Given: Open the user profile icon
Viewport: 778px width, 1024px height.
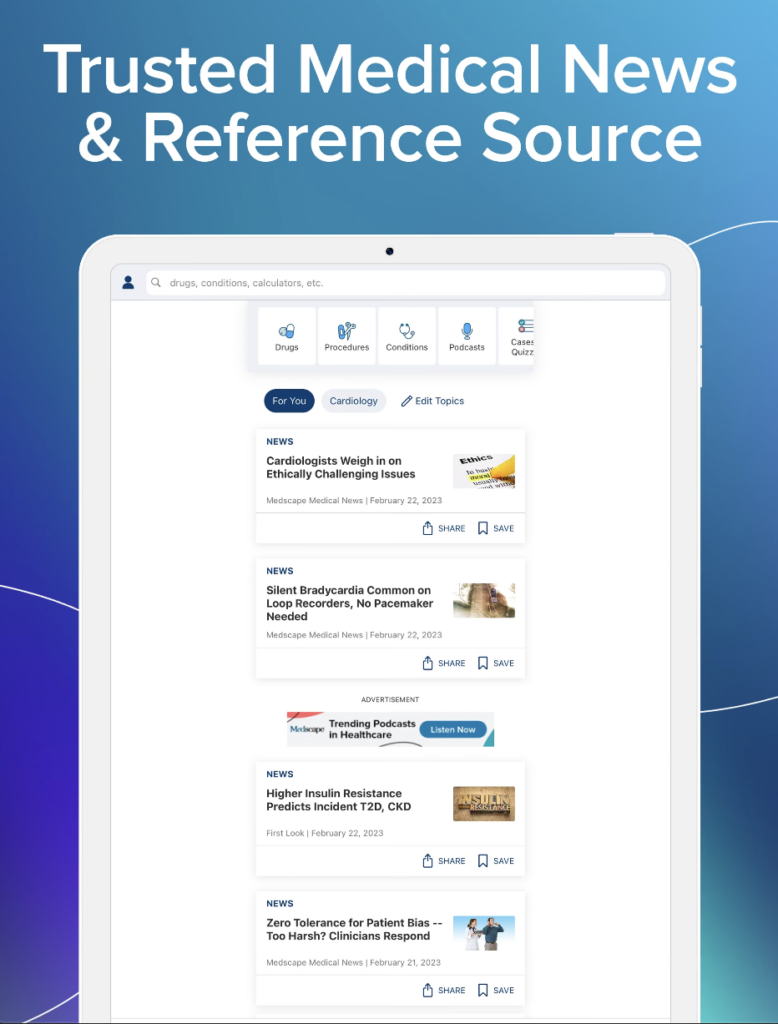Looking at the screenshot, I should pos(128,283).
